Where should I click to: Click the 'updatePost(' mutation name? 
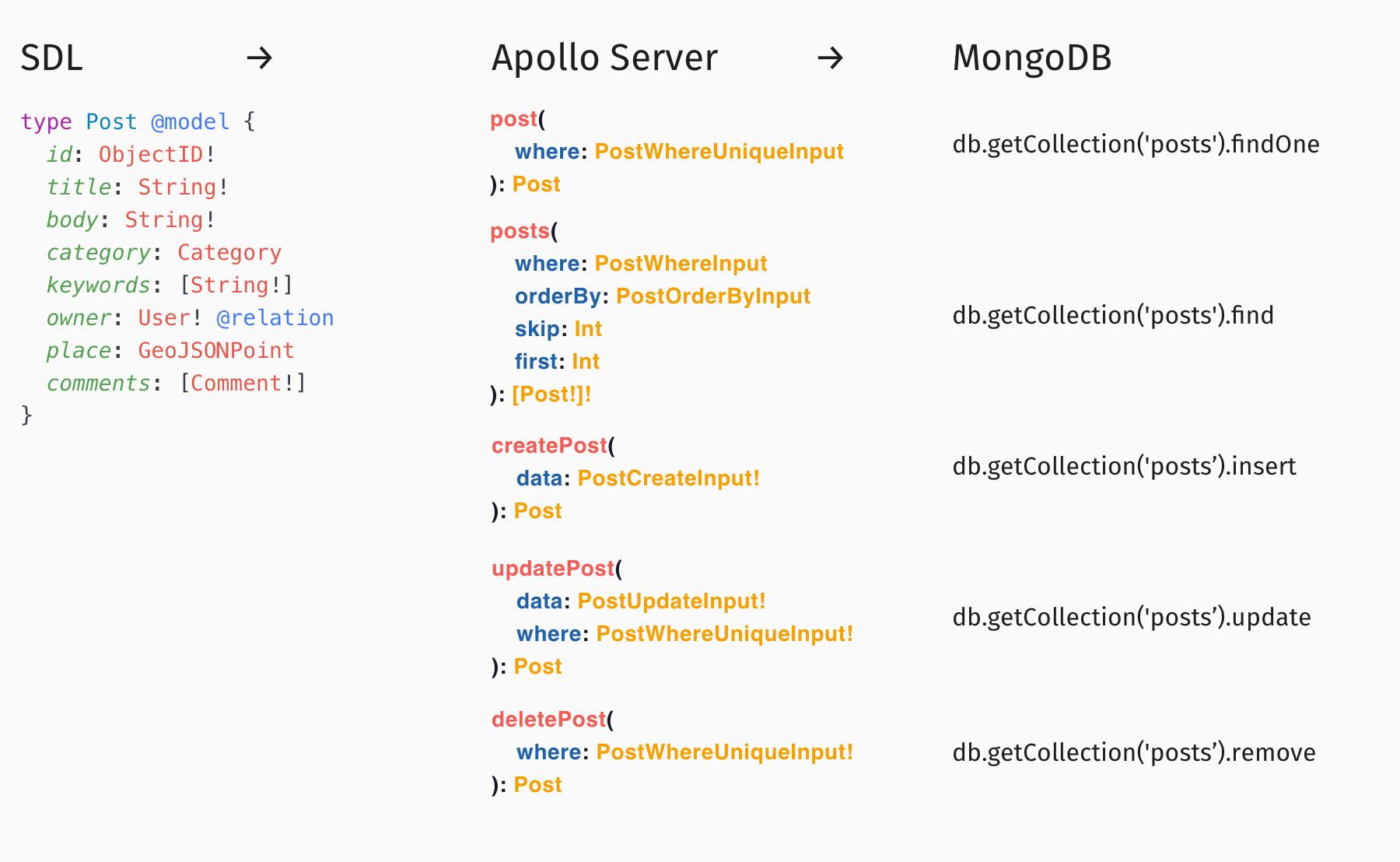coord(557,569)
